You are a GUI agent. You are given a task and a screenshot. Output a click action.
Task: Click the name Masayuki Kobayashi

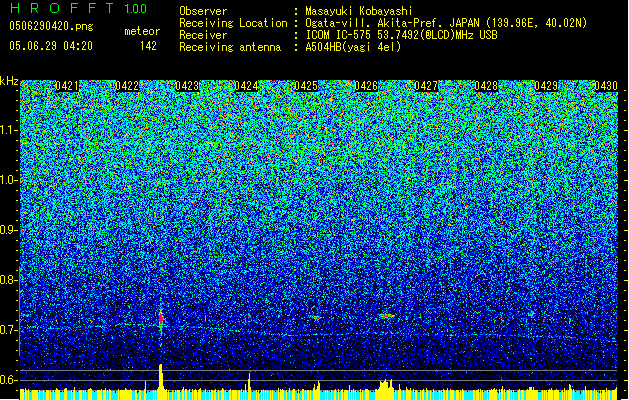pos(359,11)
